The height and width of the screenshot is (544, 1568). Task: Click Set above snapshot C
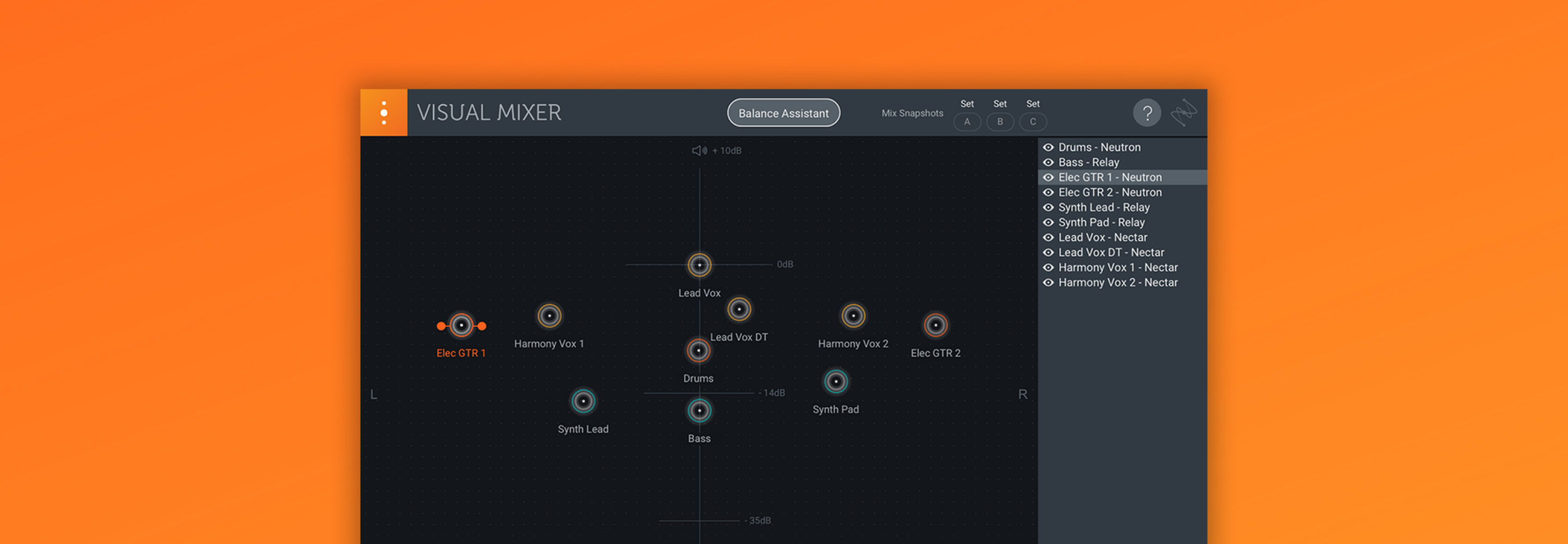pos(1032,104)
